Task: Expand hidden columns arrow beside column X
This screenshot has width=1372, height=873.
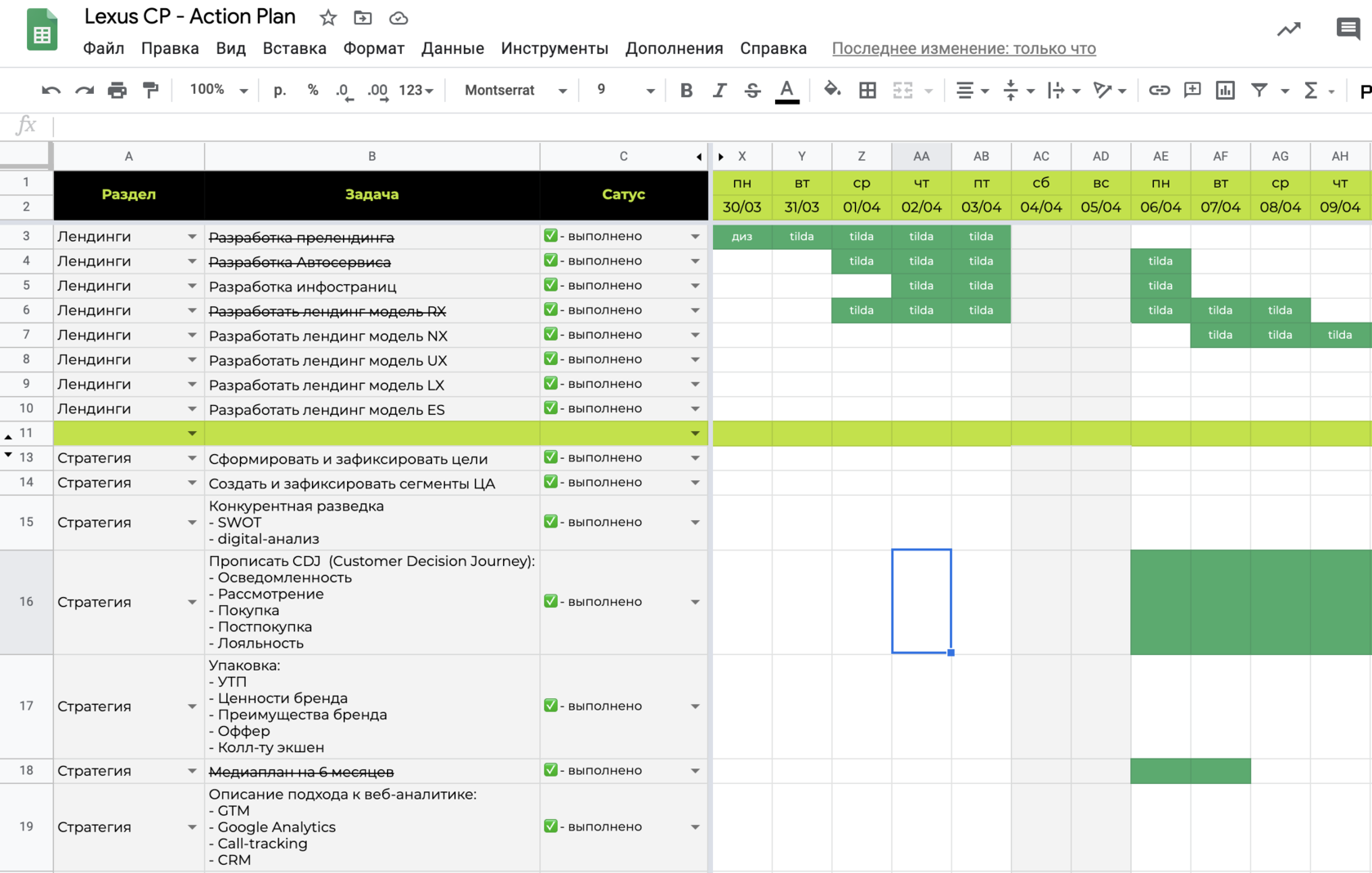Action: [721, 157]
